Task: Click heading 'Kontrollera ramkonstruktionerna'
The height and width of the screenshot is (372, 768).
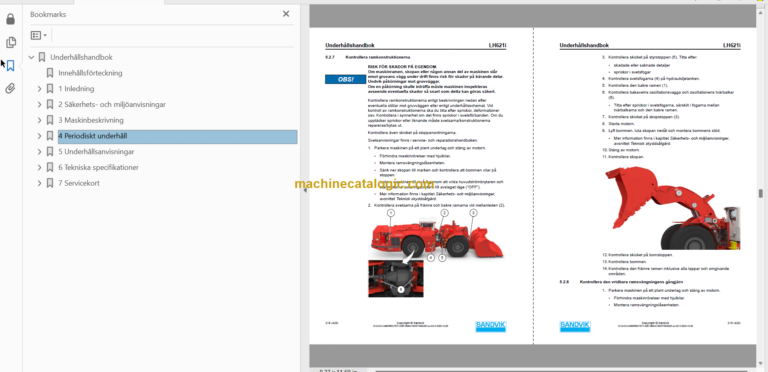Action: [377, 57]
